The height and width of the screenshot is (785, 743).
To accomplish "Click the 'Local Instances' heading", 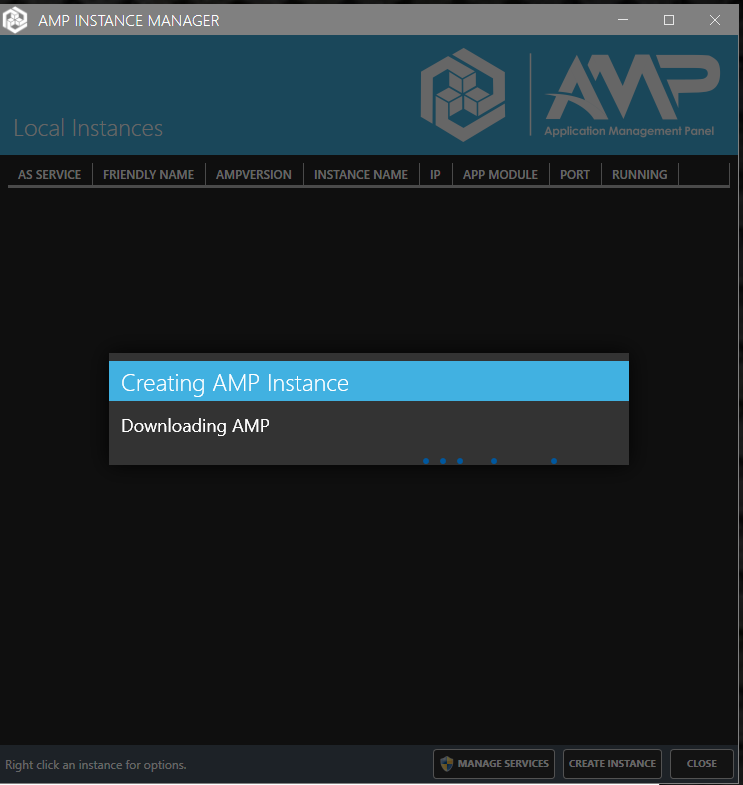I will coord(88,128).
